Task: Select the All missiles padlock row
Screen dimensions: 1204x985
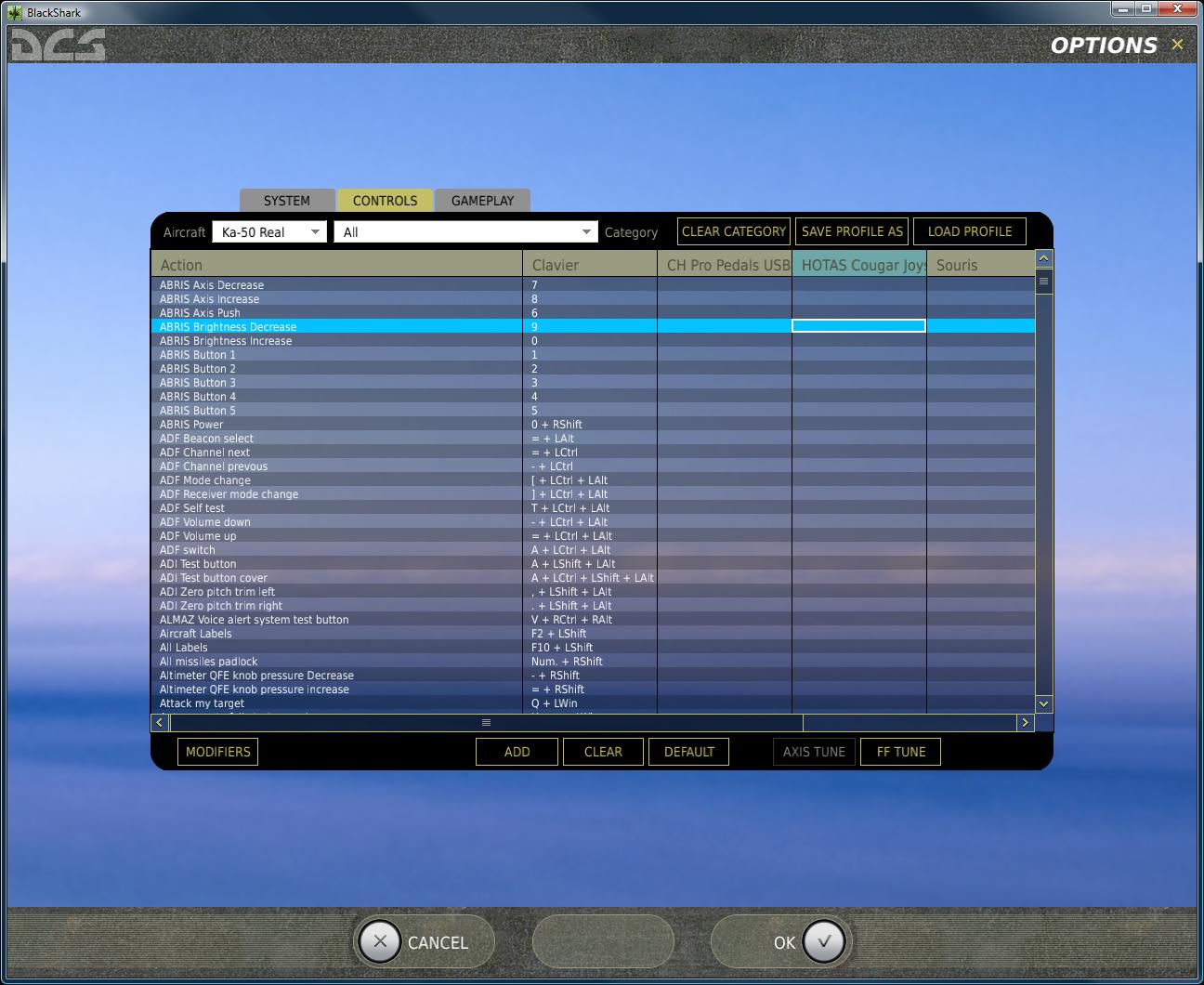Action: (x=593, y=662)
